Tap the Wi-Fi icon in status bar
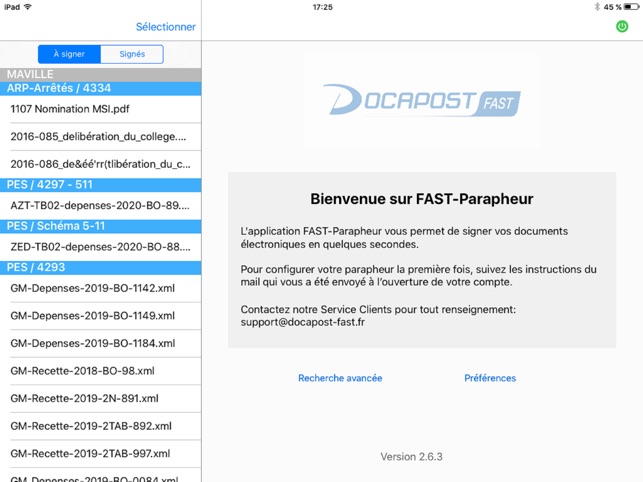The width and height of the screenshot is (643, 482). [28, 7]
